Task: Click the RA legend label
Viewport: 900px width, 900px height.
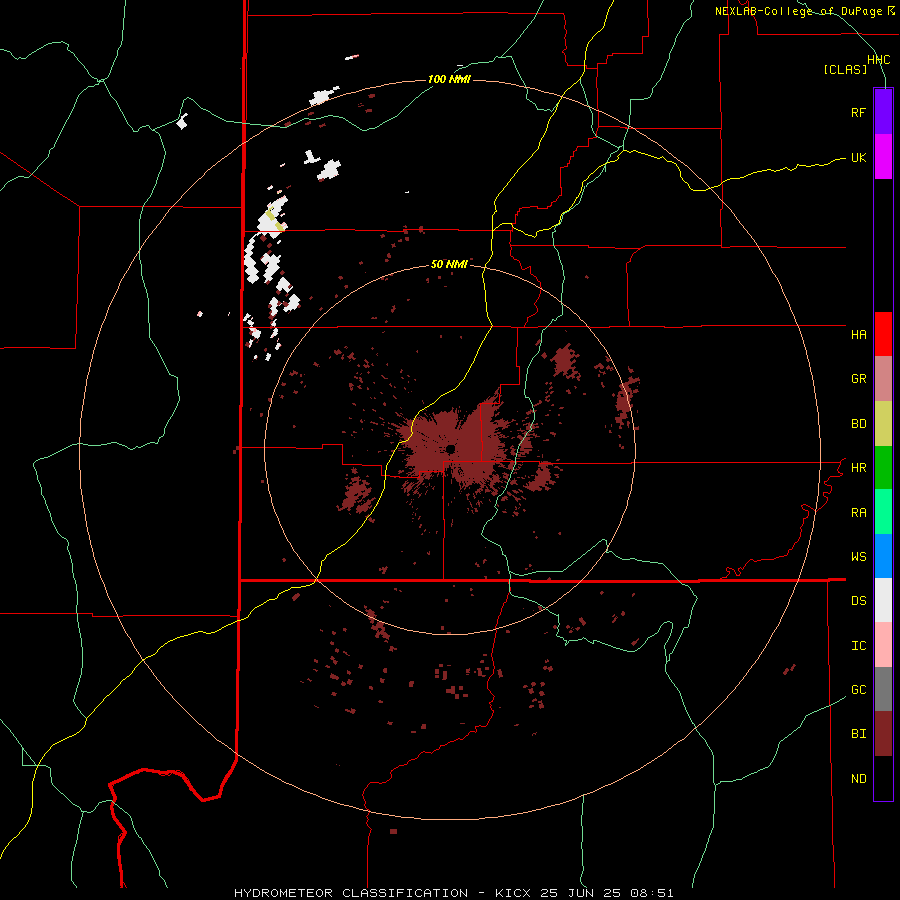Action: pos(858,512)
